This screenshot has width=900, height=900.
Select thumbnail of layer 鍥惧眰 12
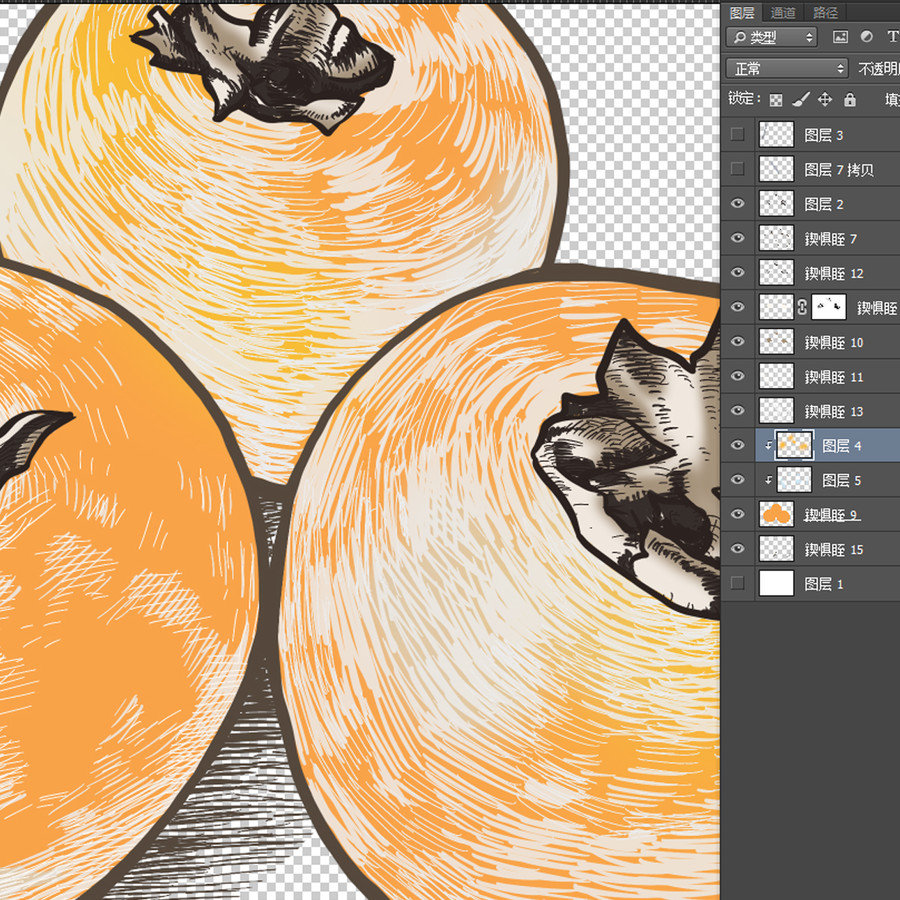coord(777,273)
